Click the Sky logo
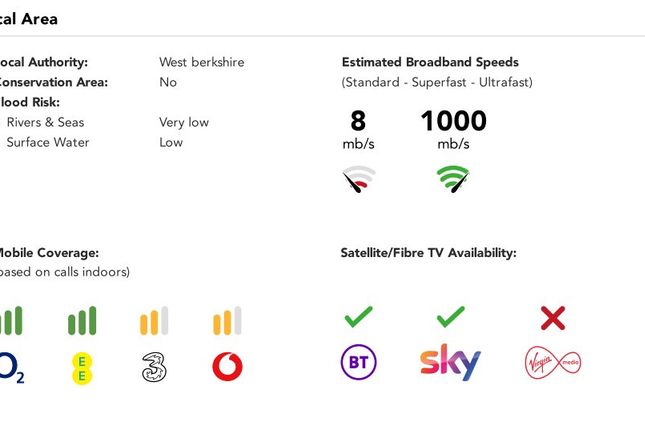Screen dimensions: 645x430 coord(450,362)
